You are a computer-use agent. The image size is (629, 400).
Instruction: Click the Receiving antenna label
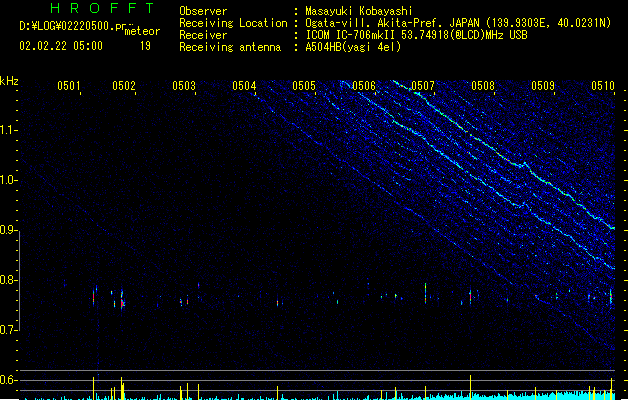(x=230, y=47)
